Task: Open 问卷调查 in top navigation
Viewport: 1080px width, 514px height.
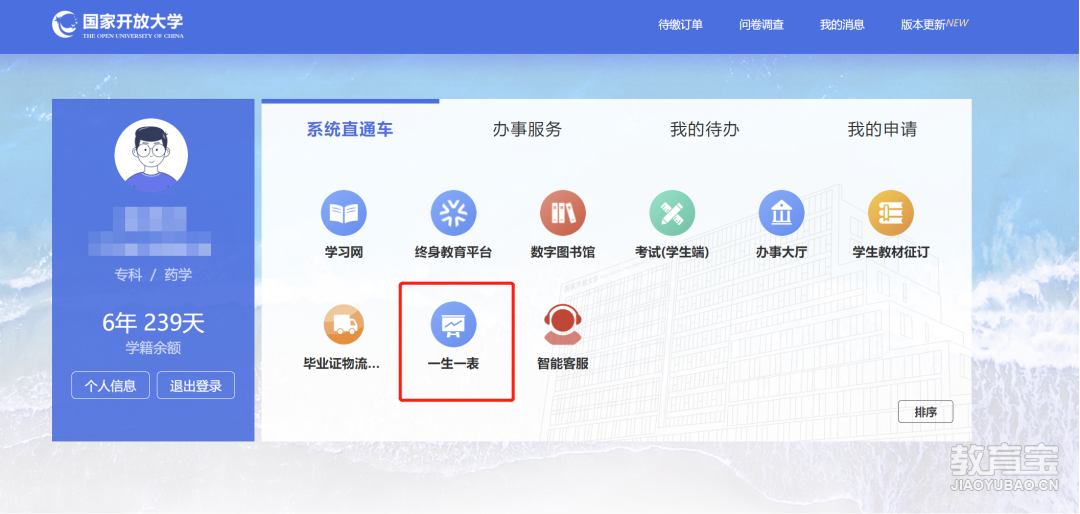Action: pyautogui.click(x=762, y=25)
